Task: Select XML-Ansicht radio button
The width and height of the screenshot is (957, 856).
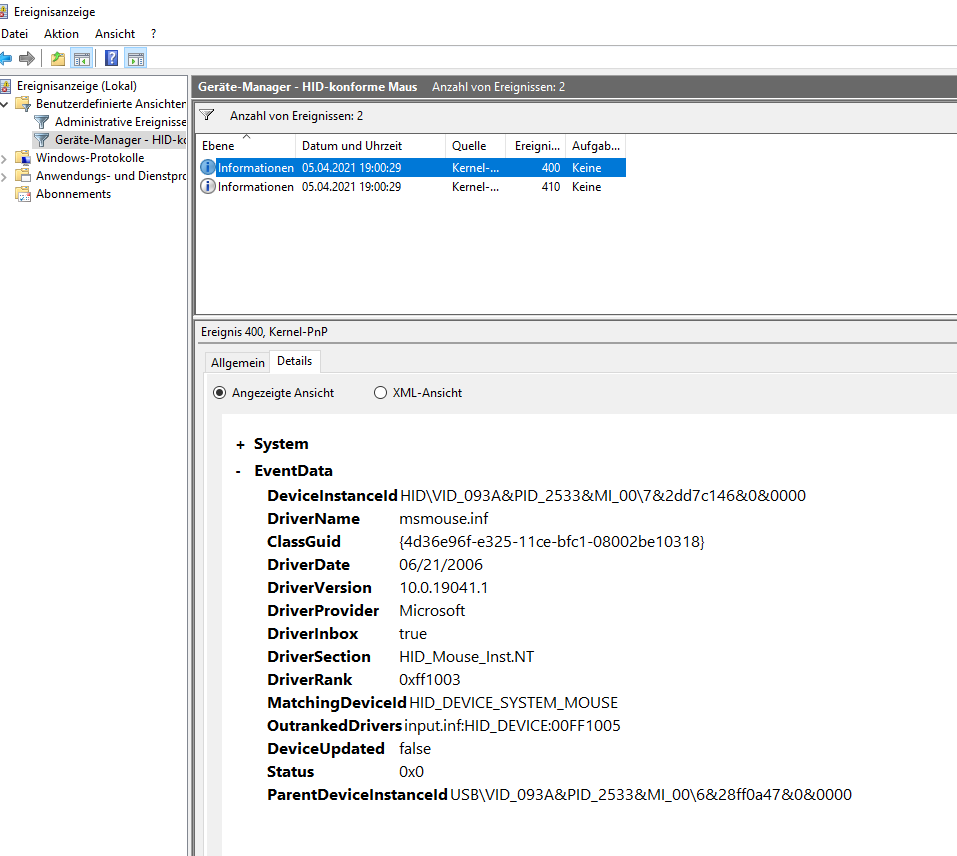Action: (x=380, y=392)
